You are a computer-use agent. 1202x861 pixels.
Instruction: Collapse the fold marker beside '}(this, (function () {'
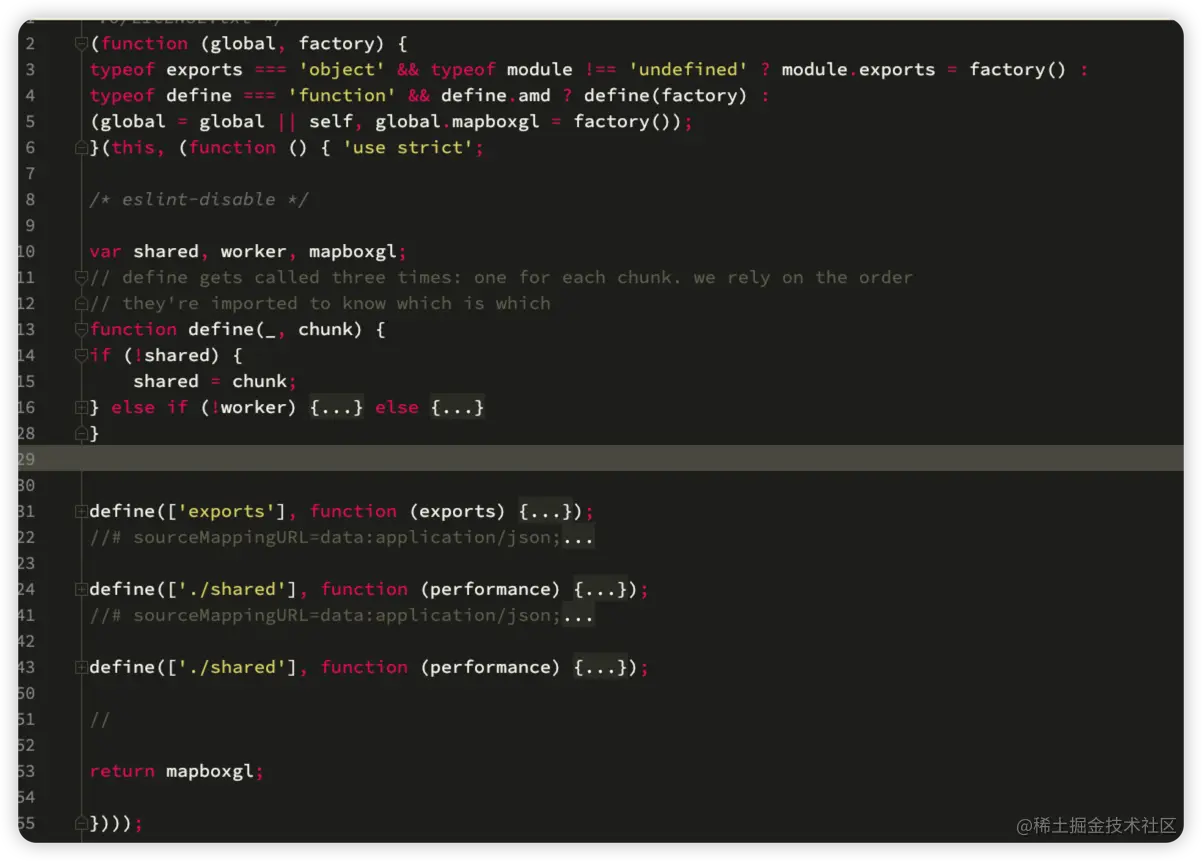pos(80,147)
